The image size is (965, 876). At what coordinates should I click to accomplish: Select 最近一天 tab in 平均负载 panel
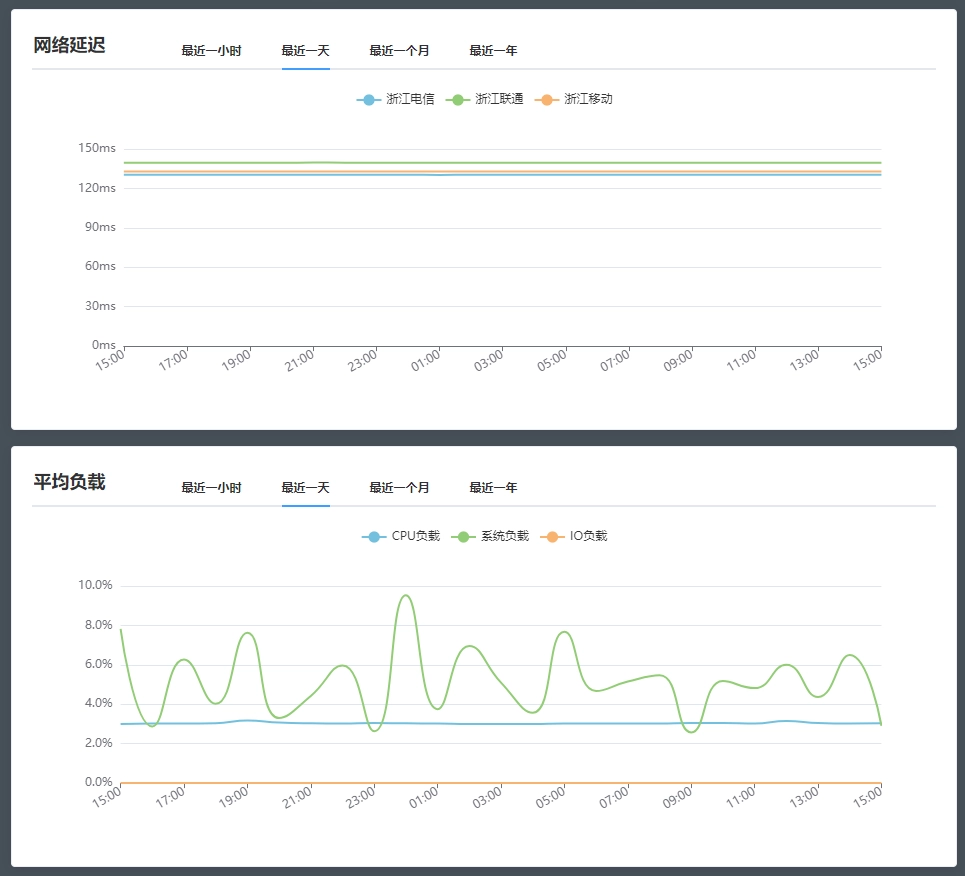(x=305, y=488)
